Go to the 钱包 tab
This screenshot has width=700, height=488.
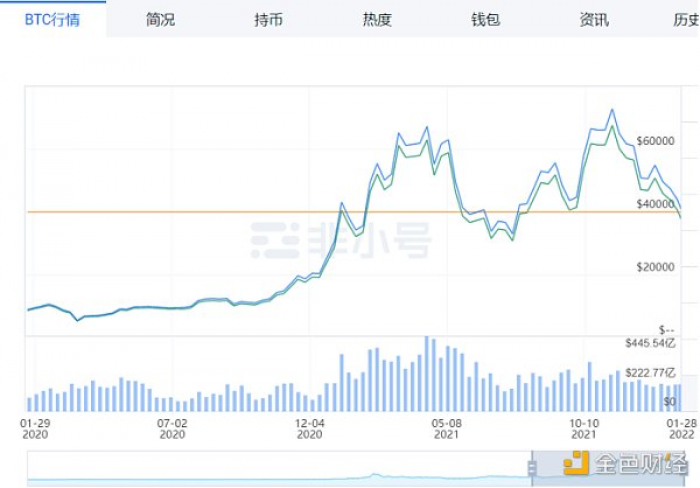pyautogui.click(x=486, y=20)
